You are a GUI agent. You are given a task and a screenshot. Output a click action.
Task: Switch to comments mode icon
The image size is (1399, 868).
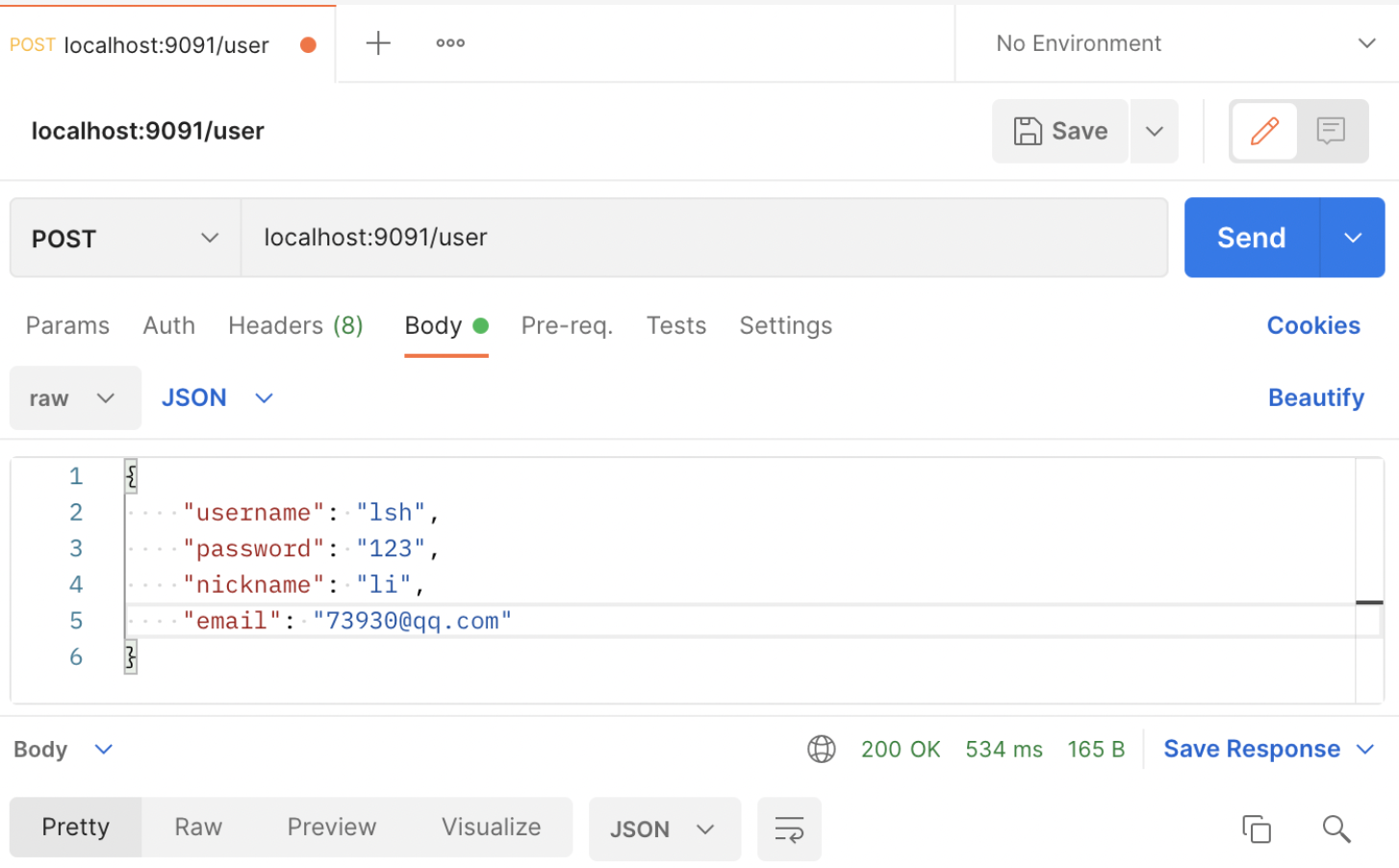point(1331,131)
